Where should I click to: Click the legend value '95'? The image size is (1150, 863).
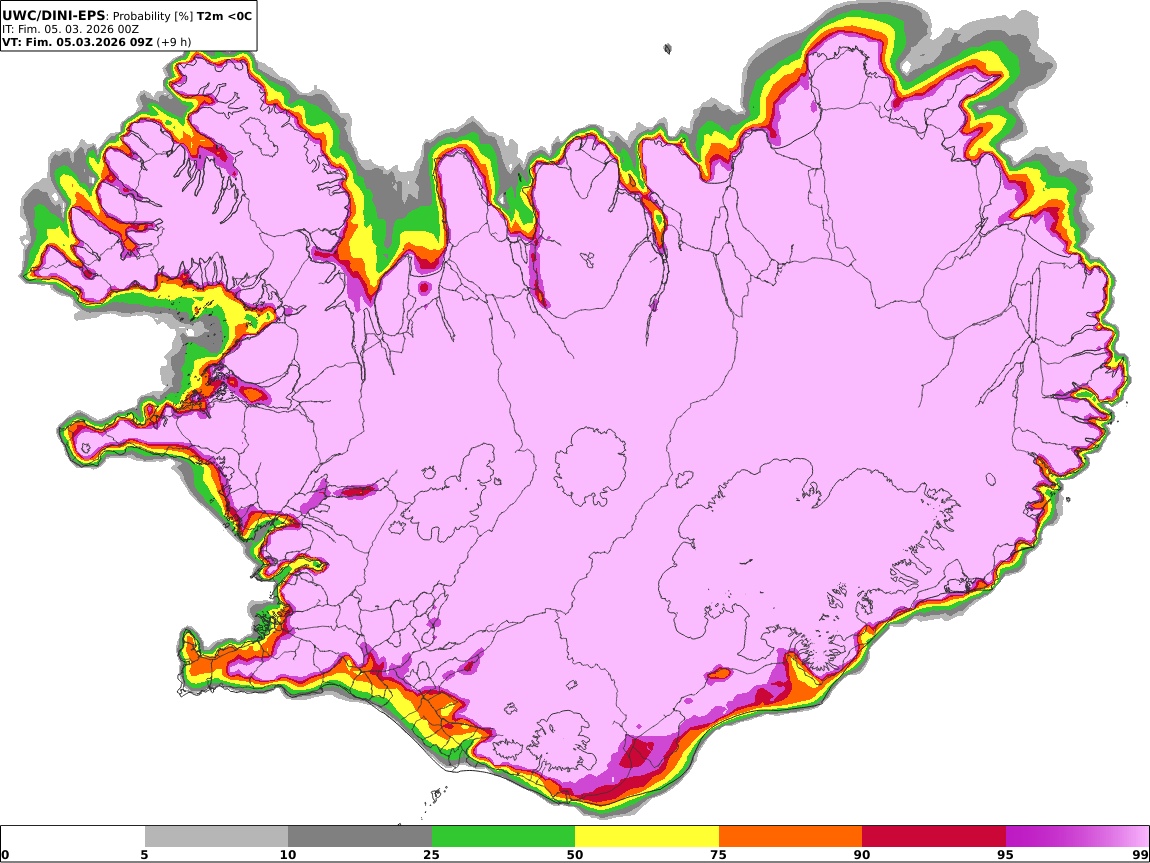point(1006,854)
